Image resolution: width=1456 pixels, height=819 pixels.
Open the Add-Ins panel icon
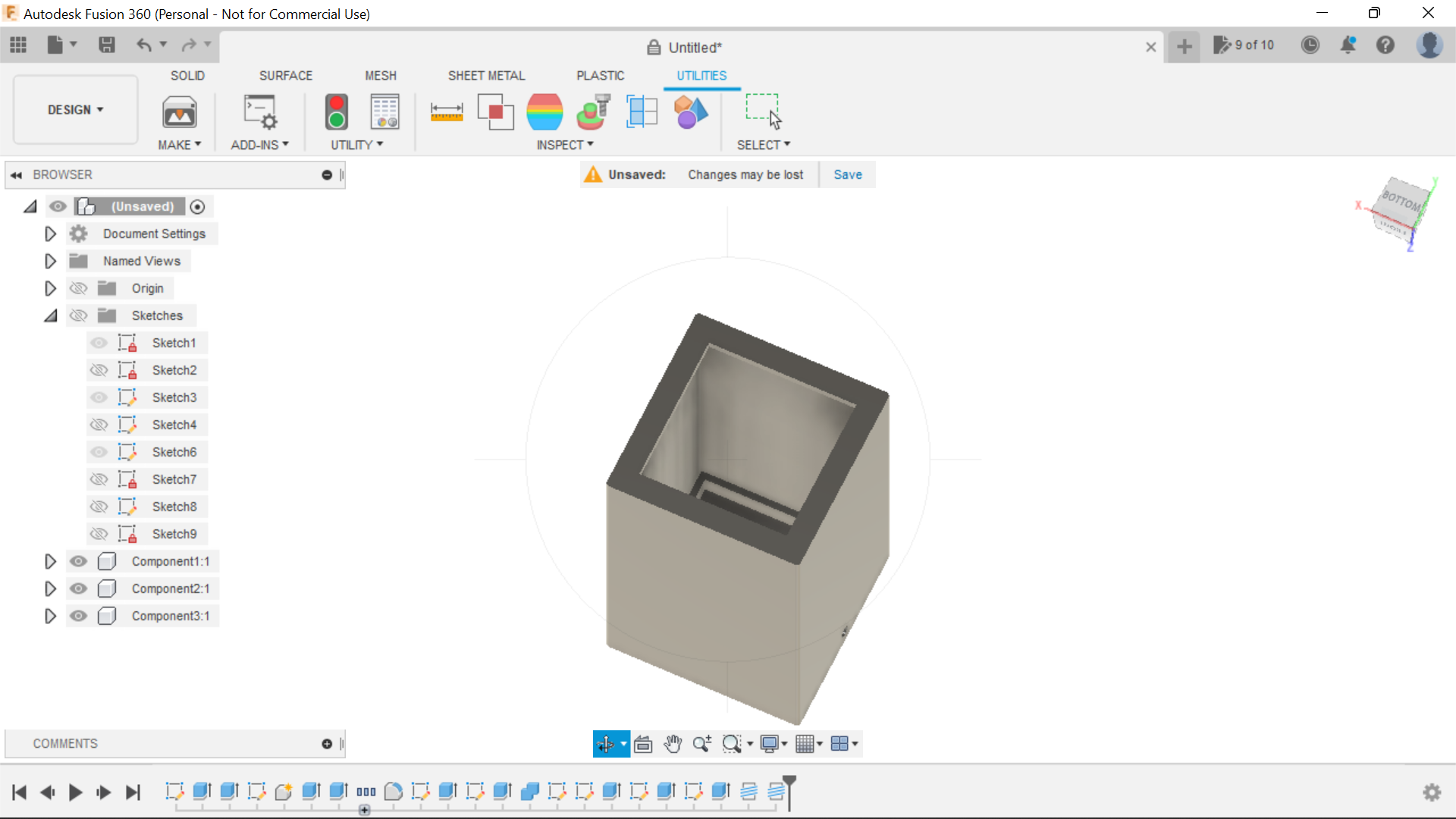point(258,111)
